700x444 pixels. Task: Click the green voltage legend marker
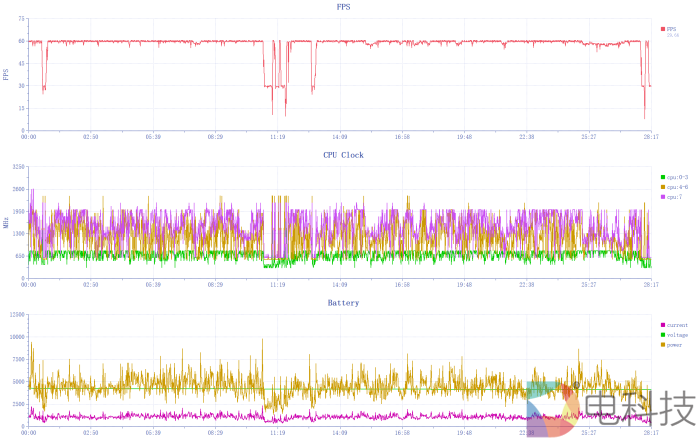663,335
